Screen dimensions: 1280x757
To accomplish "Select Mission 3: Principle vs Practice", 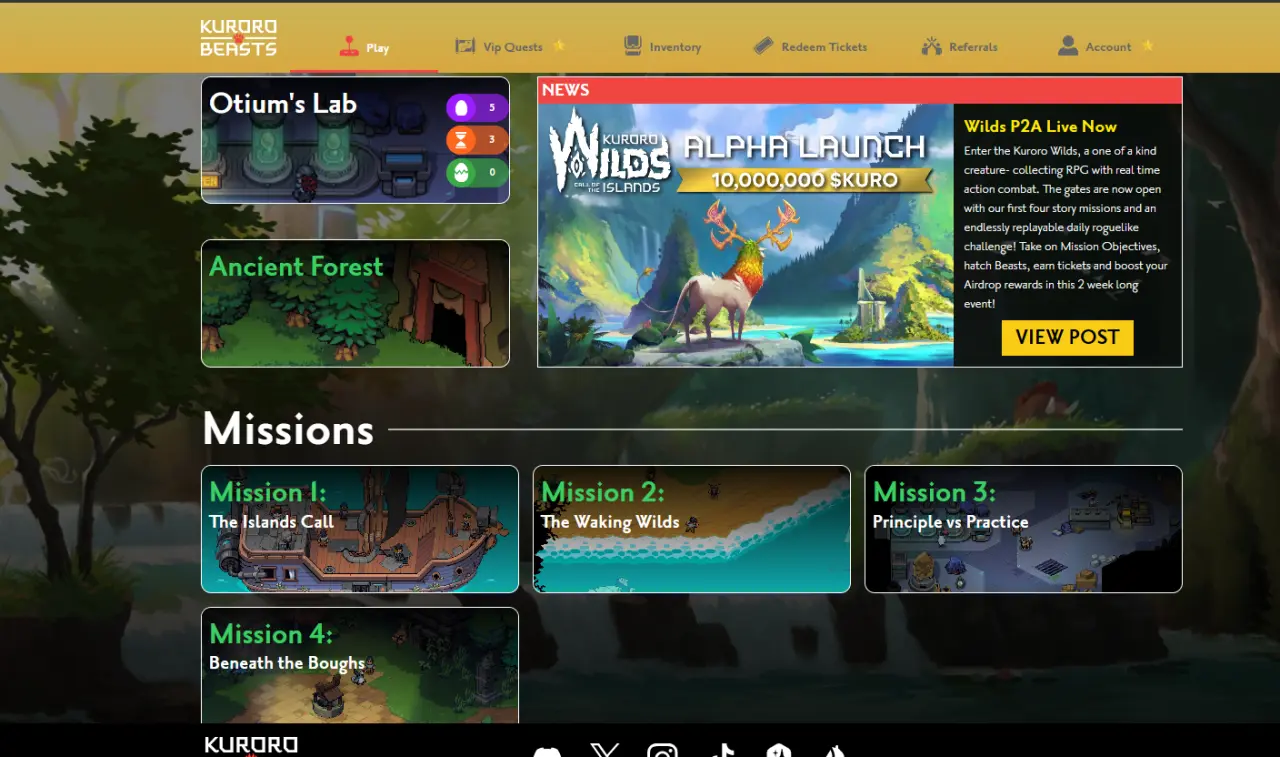I will click(x=1023, y=529).
